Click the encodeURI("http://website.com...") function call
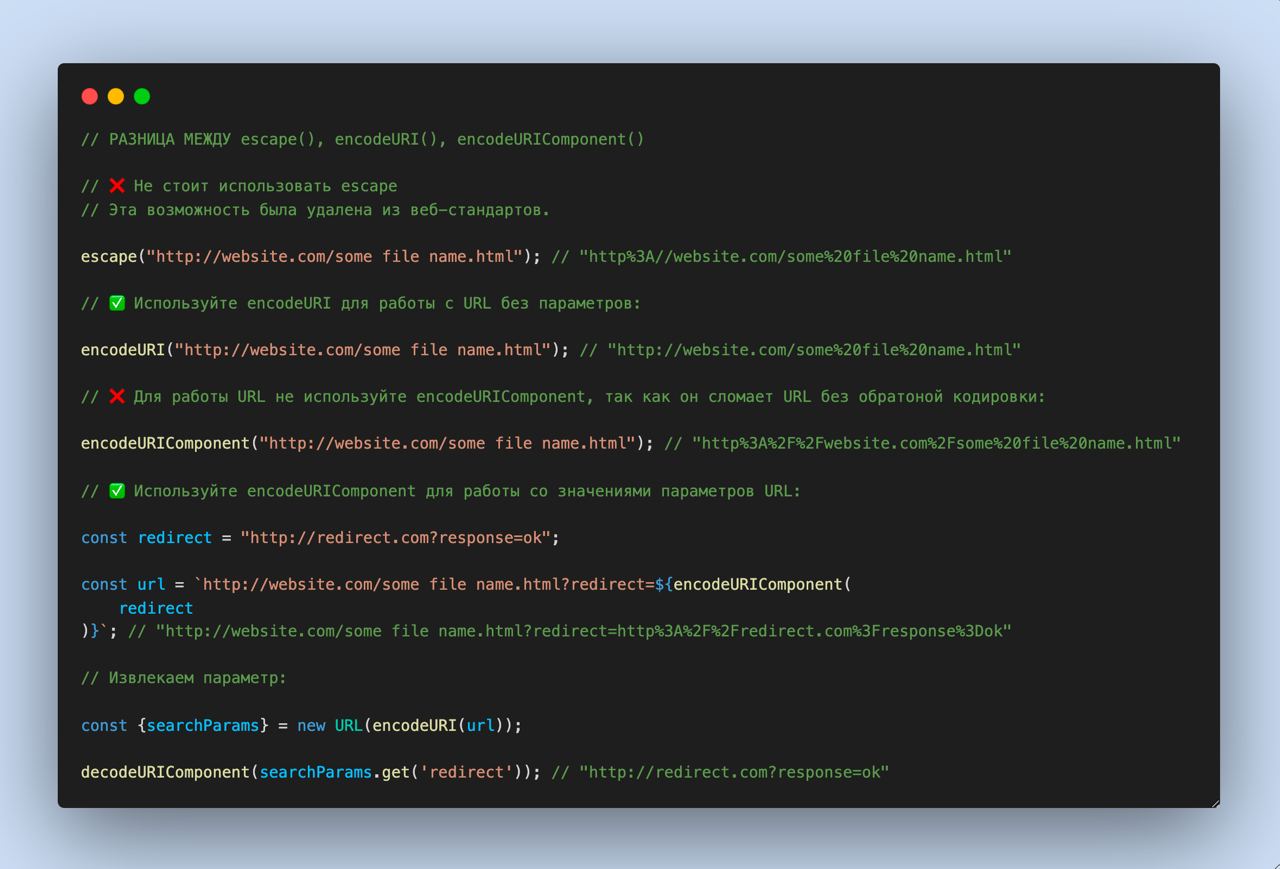This screenshot has width=1280, height=869. (325, 350)
